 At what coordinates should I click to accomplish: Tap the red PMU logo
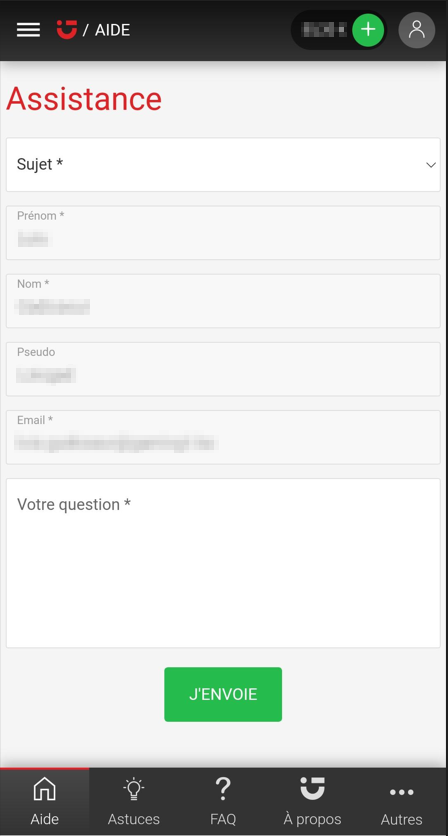click(x=67, y=29)
